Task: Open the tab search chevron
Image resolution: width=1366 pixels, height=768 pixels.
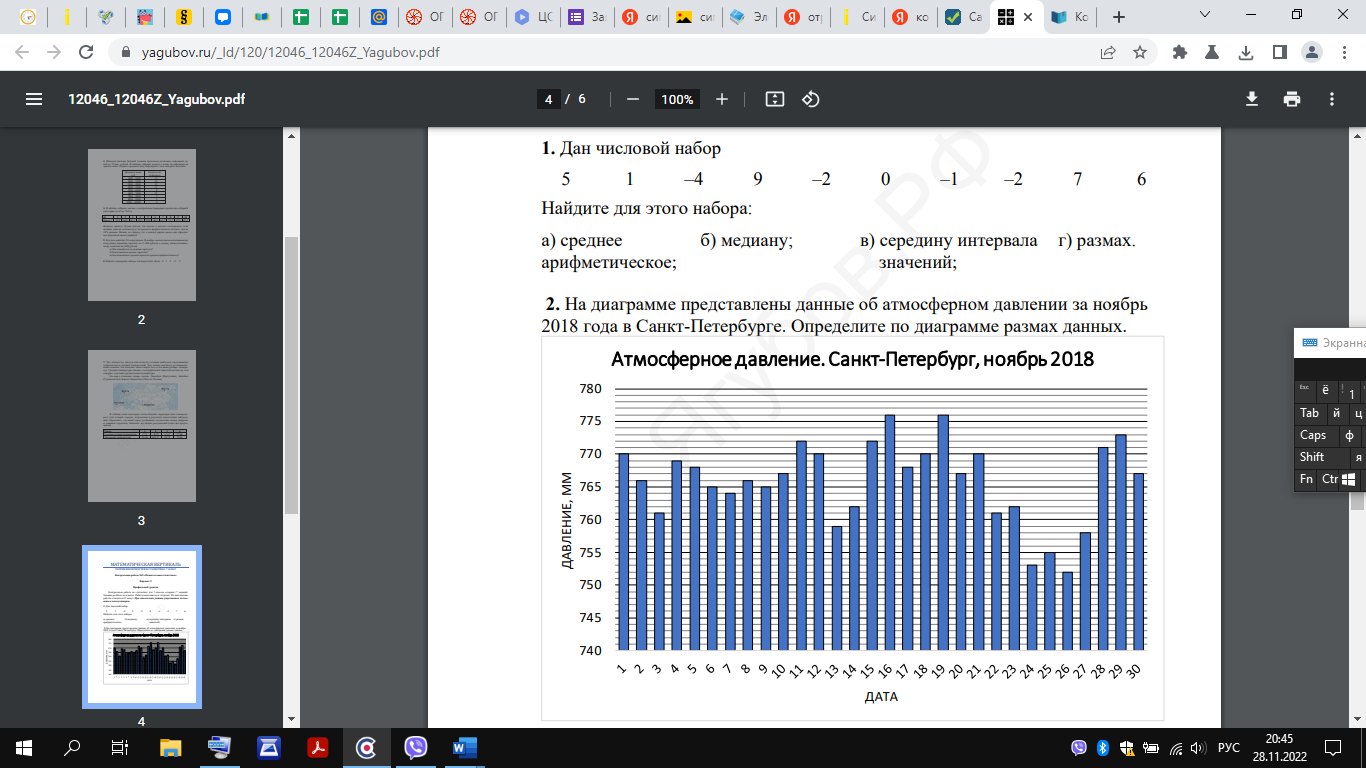Action: (1207, 15)
